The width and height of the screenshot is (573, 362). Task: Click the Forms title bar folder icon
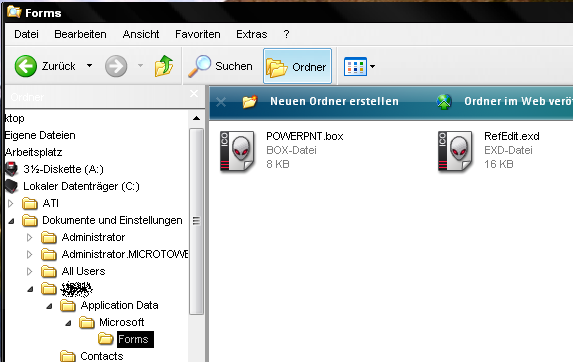14,11
